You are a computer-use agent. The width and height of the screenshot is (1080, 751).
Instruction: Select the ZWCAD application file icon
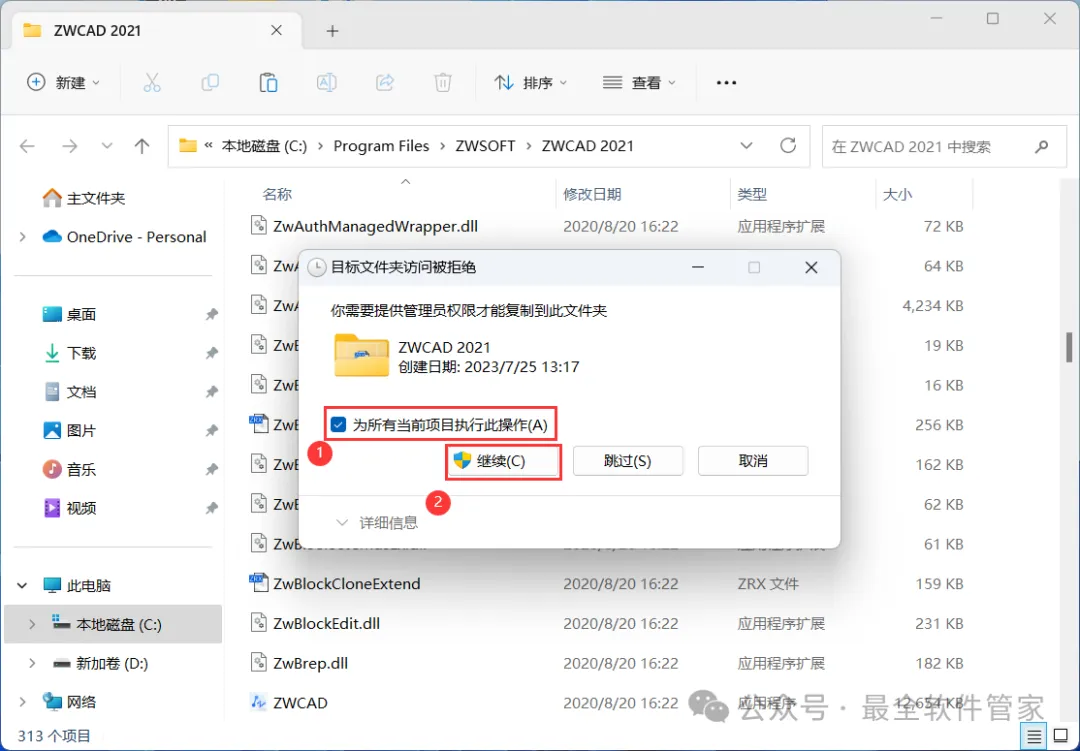258,702
